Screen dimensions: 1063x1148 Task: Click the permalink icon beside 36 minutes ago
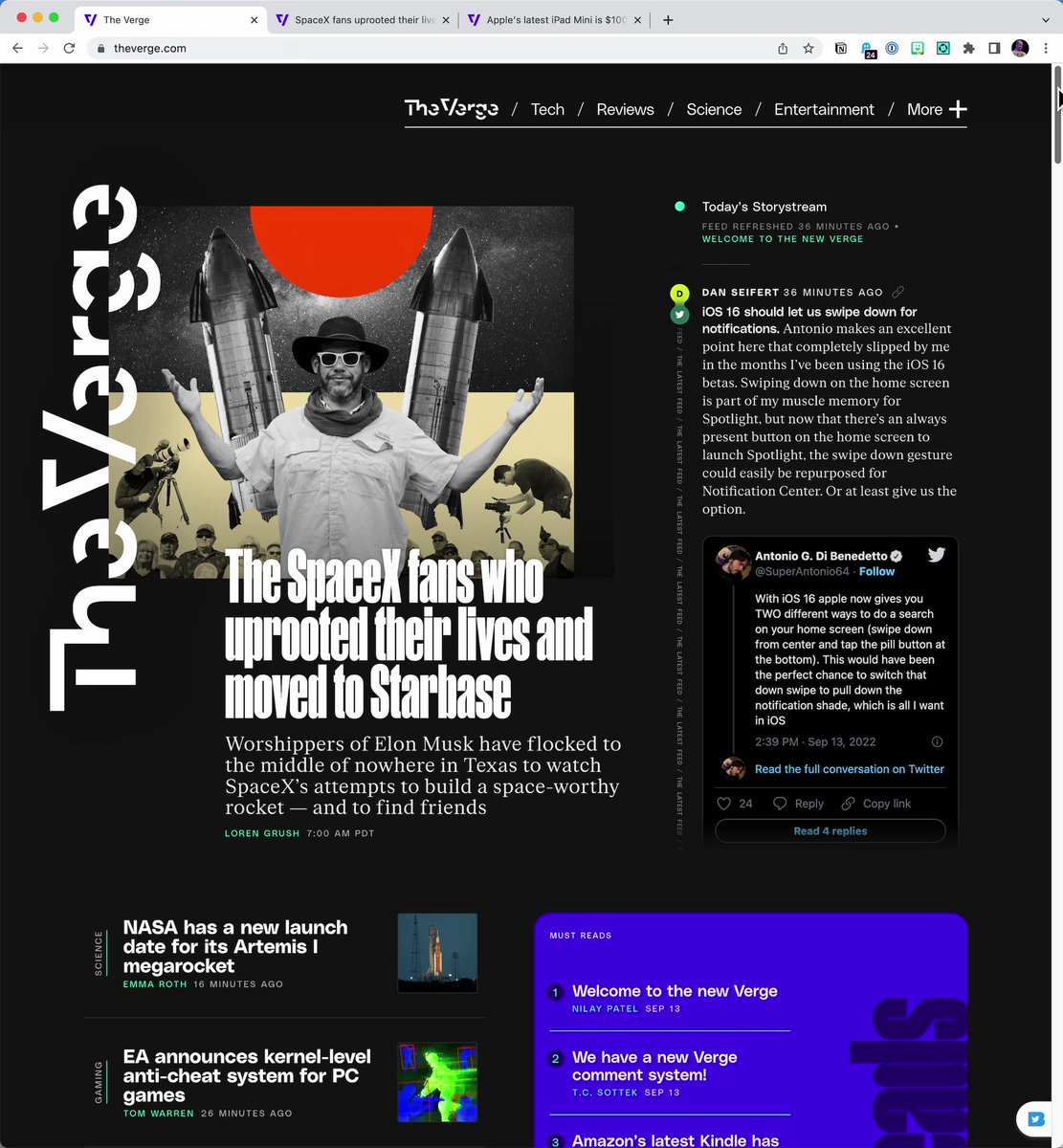click(897, 293)
